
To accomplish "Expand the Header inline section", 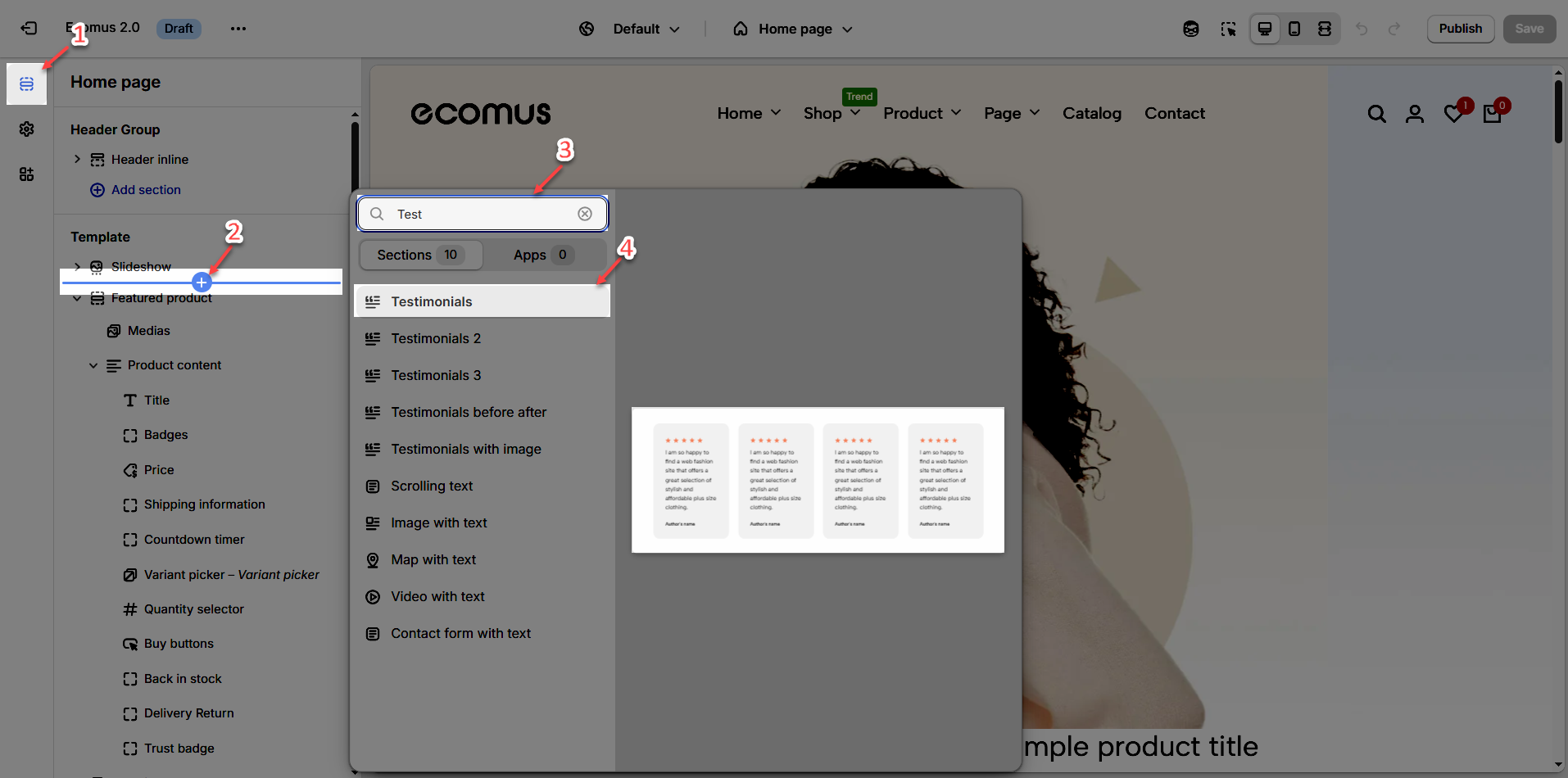I will pos(77,159).
